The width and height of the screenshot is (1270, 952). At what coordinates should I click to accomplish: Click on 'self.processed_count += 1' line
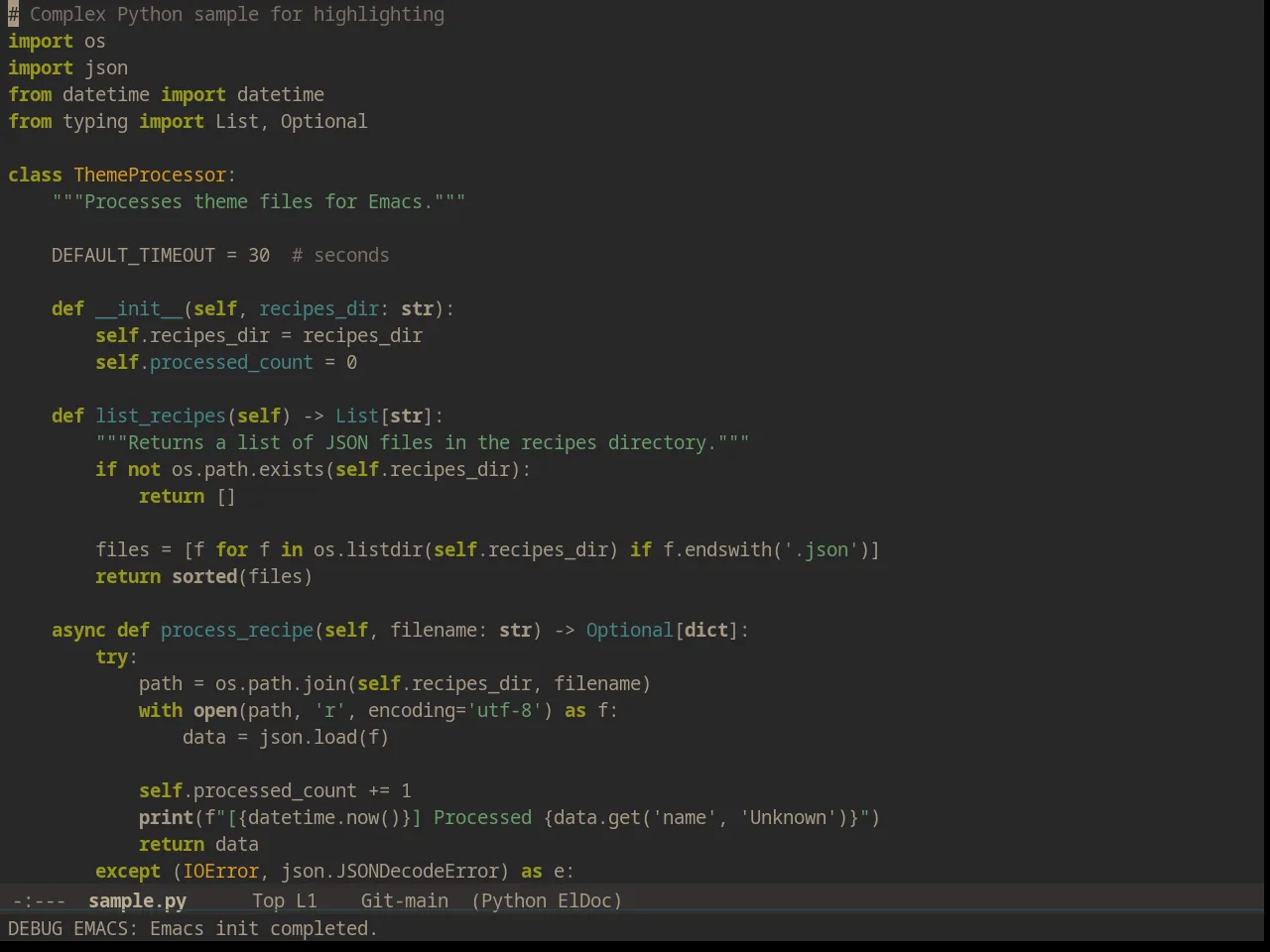[x=275, y=790]
